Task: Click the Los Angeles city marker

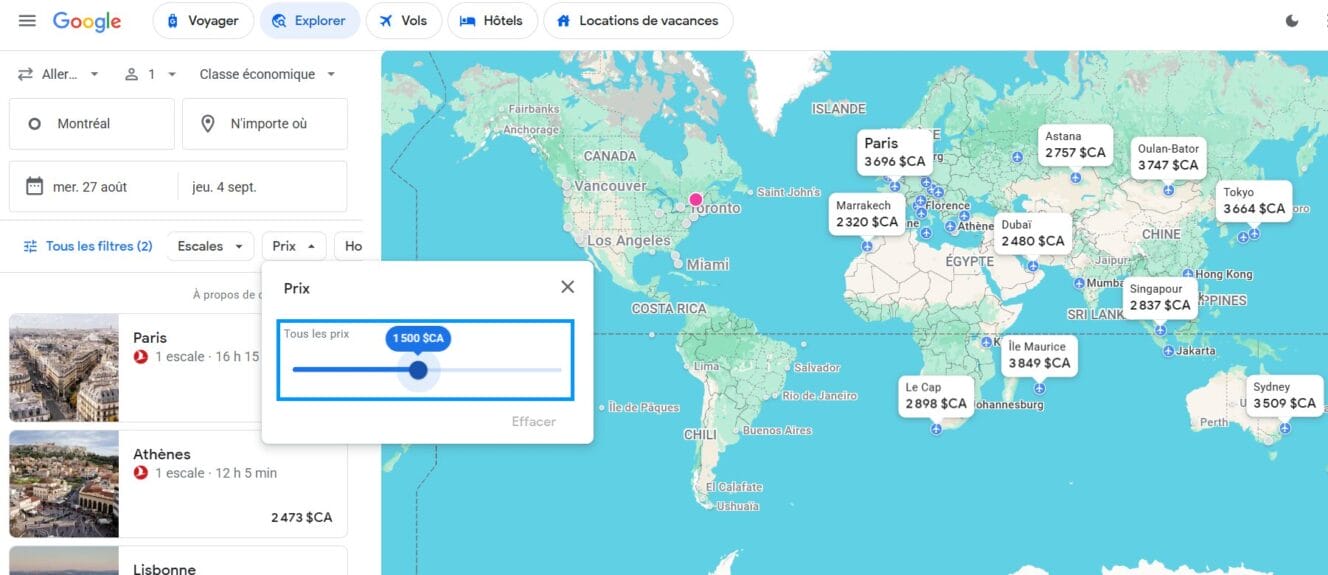Action: click(x=580, y=241)
